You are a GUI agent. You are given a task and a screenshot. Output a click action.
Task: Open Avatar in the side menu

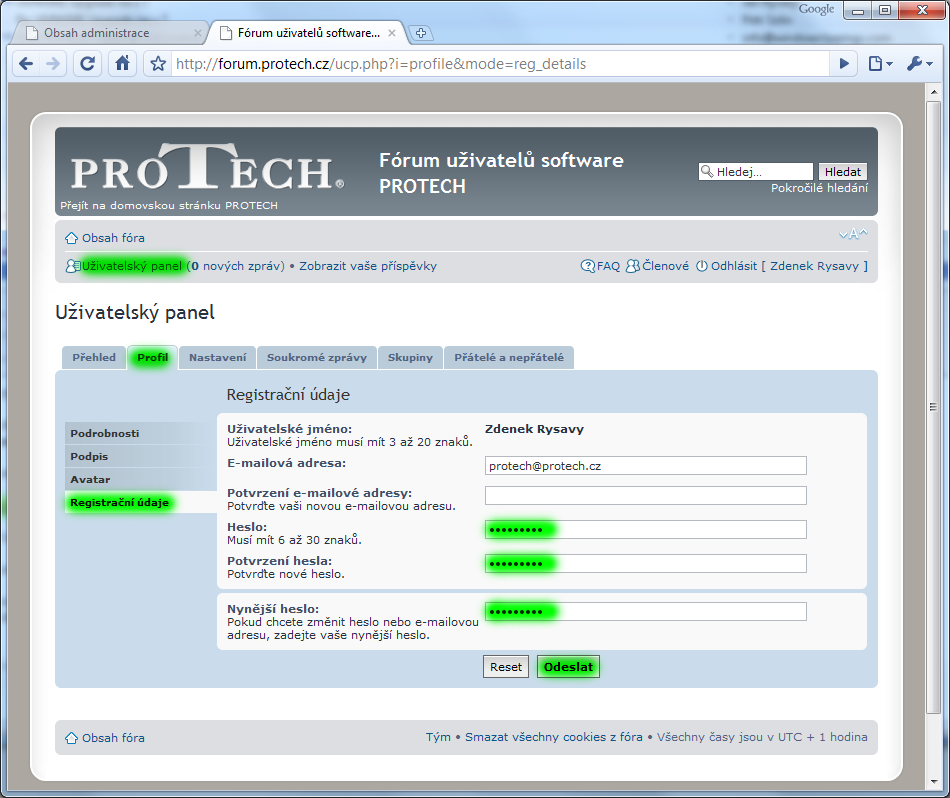[141, 479]
